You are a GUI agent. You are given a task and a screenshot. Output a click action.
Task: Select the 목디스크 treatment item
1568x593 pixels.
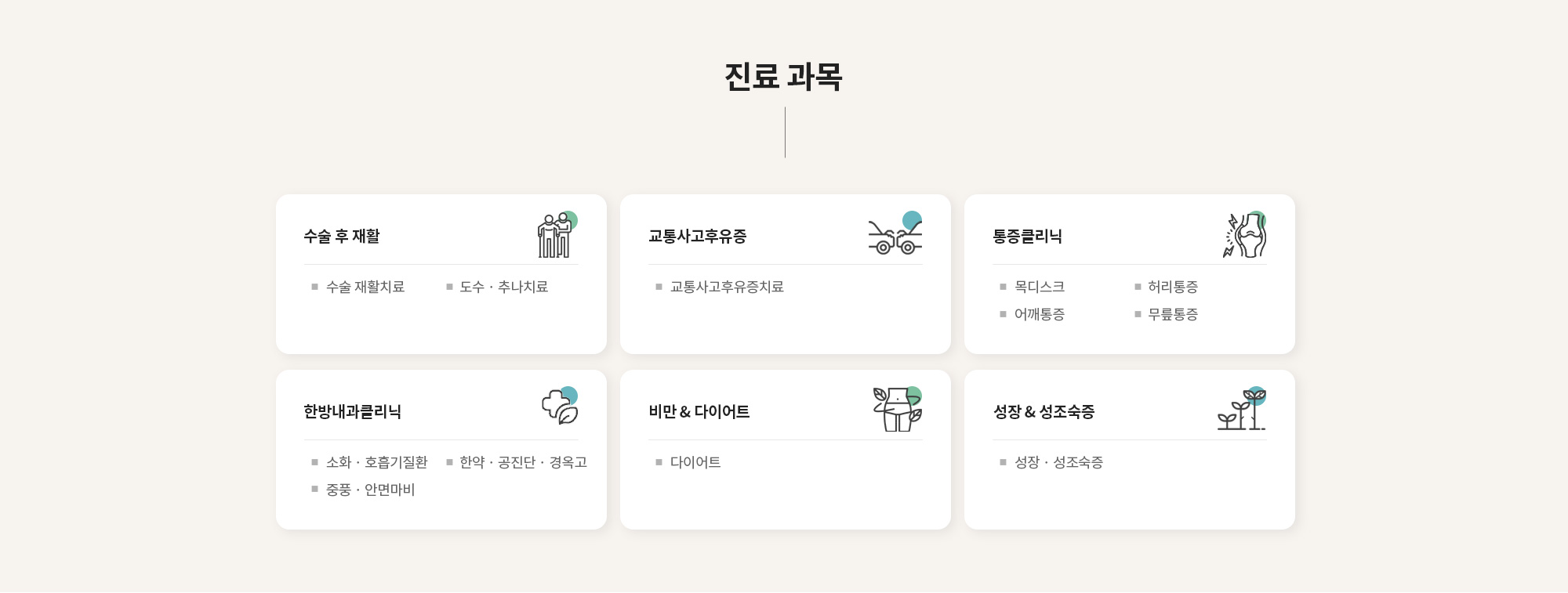(x=1039, y=287)
